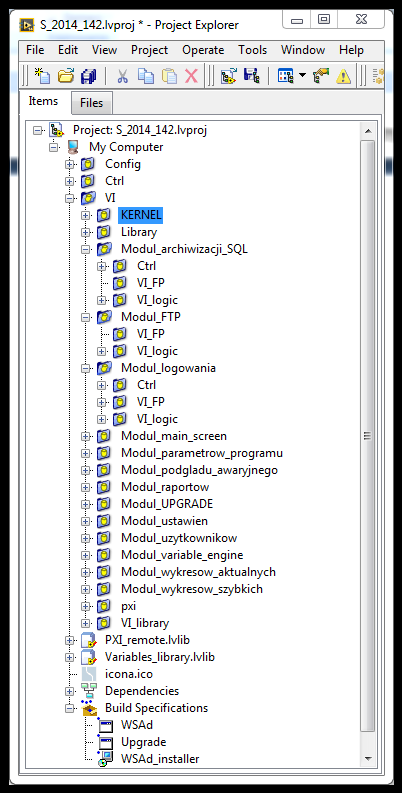402x793 pixels.
Task: Click the icona.ico file icon
Action: click(88, 674)
